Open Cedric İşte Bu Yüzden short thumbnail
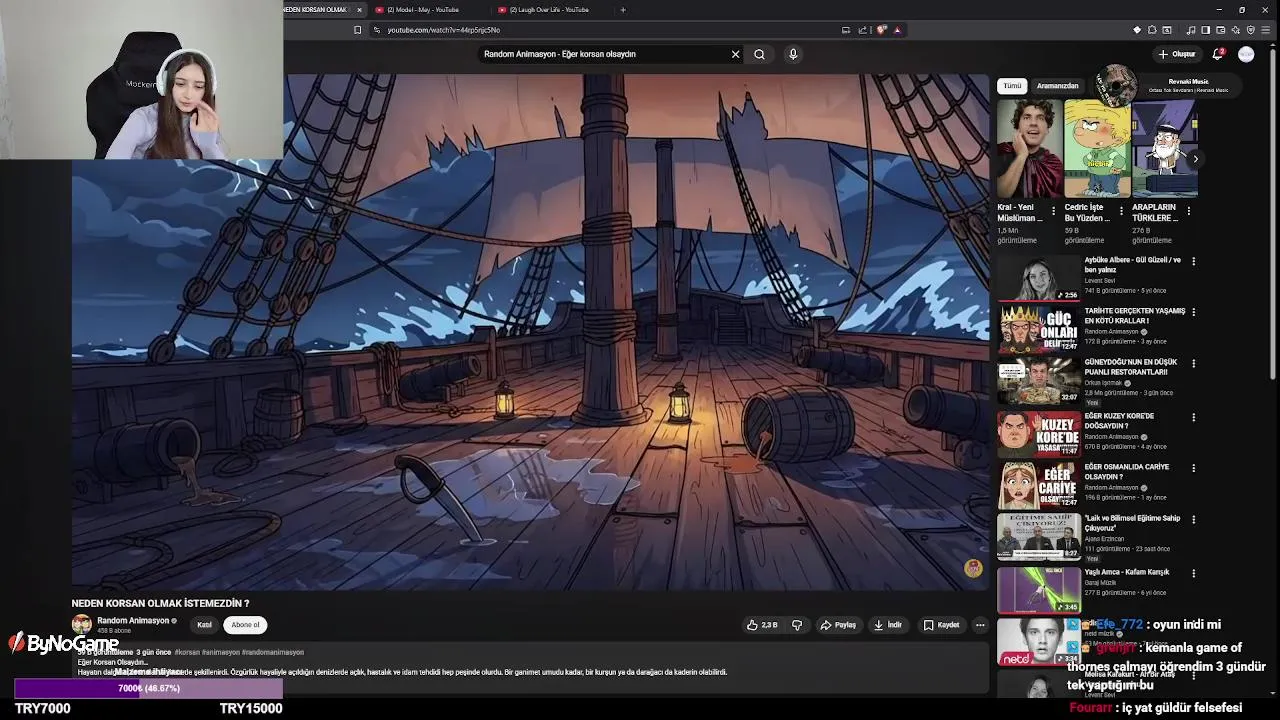The width and height of the screenshot is (1280, 720). pyautogui.click(x=1097, y=148)
